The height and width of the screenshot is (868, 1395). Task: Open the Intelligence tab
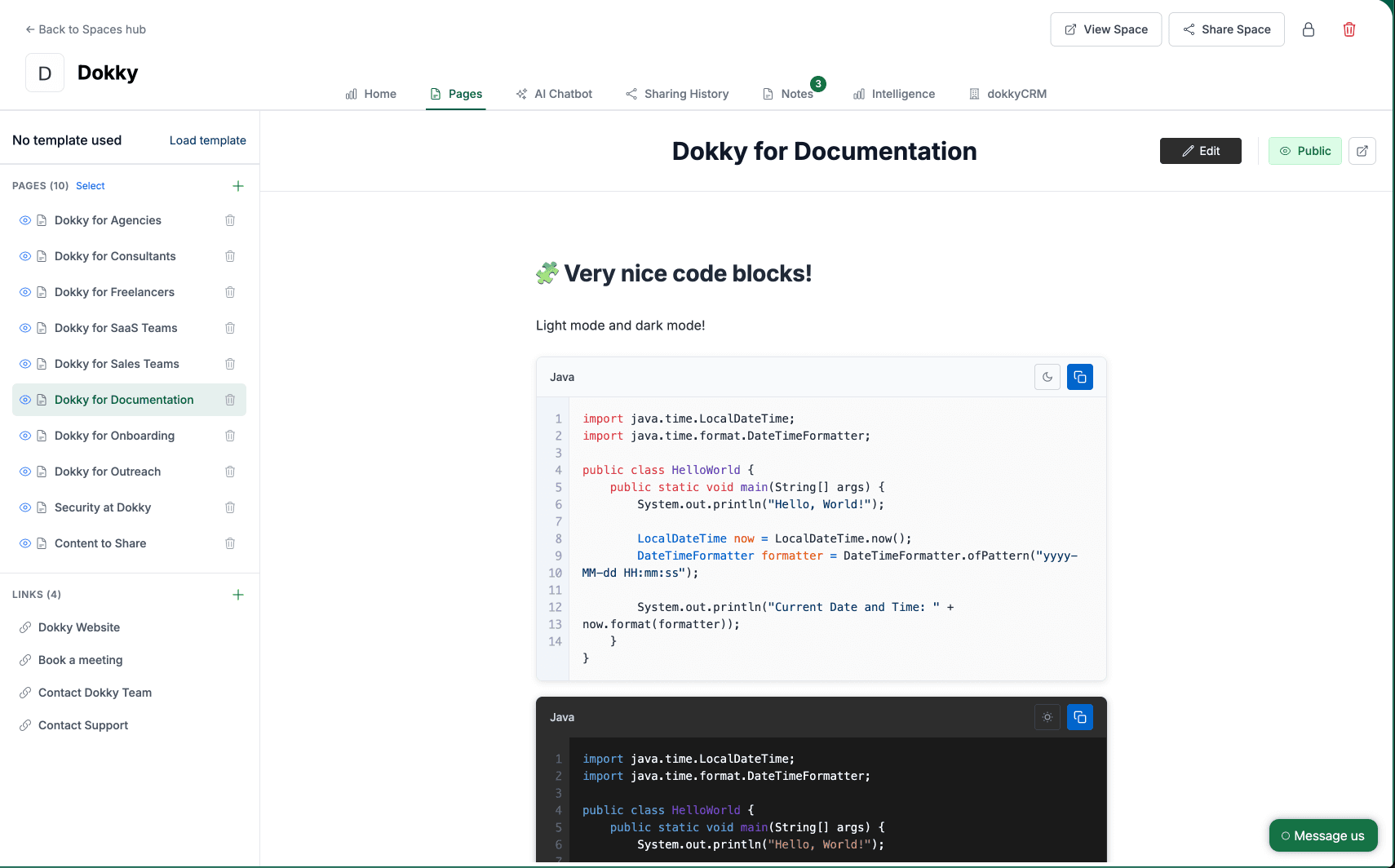894,94
